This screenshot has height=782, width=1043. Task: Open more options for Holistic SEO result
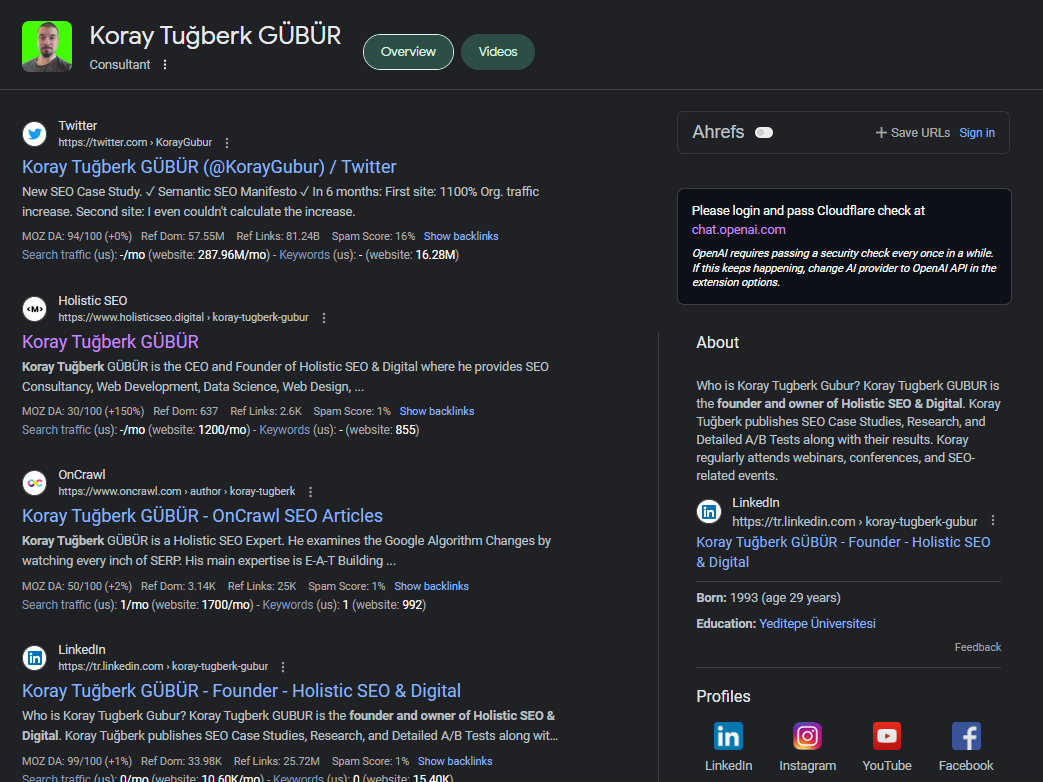324,318
